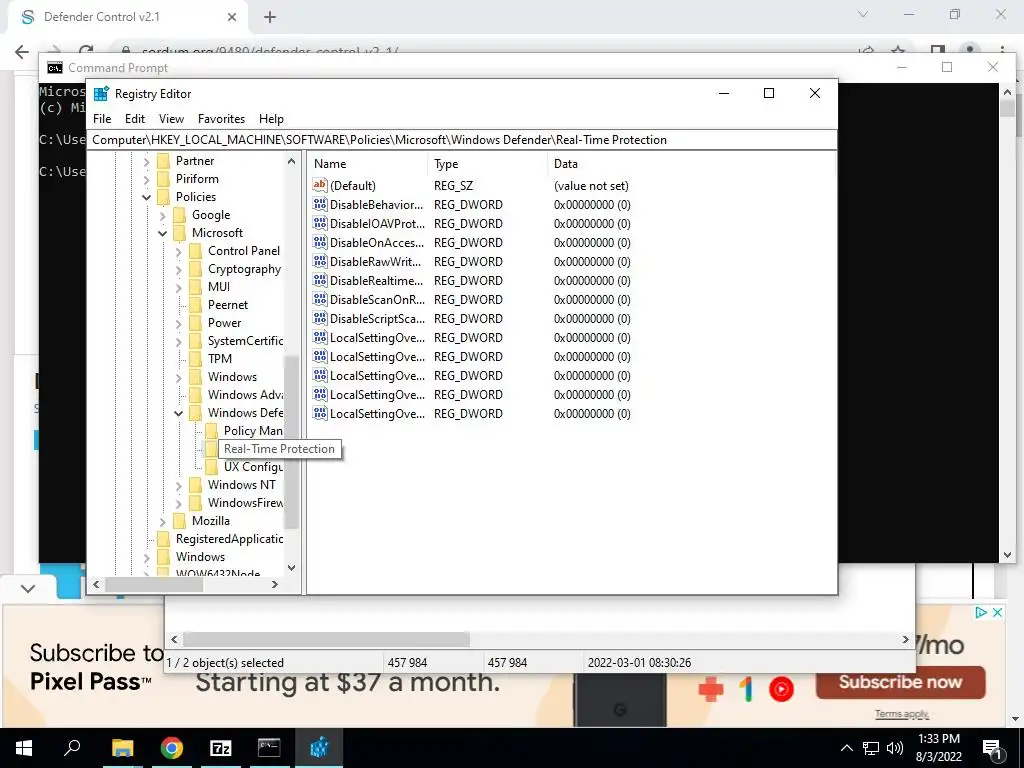1024x768 pixels.
Task: Select the DisableScanOnR... DWORD value icon
Action: click(319, 299)
